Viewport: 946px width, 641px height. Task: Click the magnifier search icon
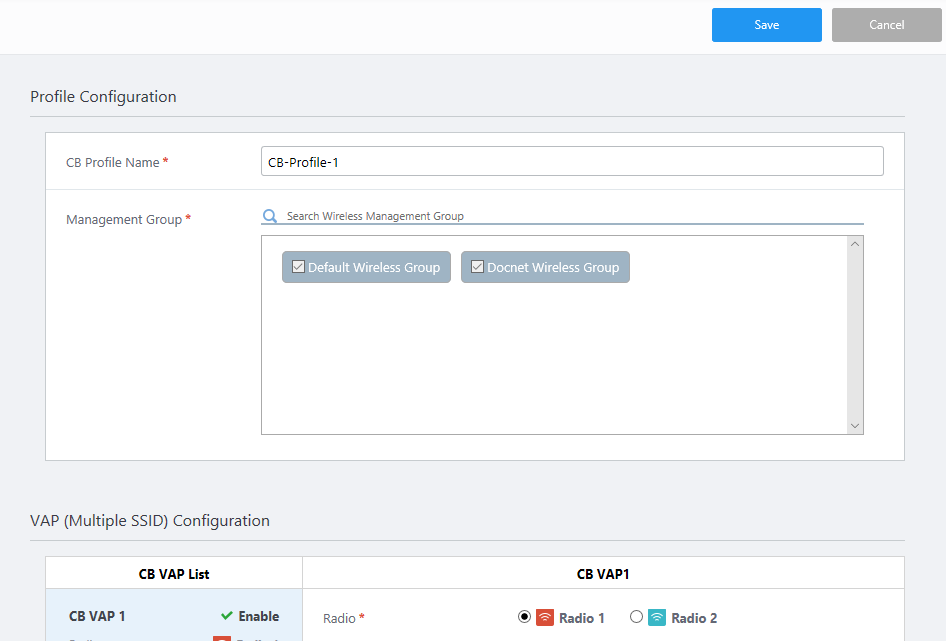269,216
